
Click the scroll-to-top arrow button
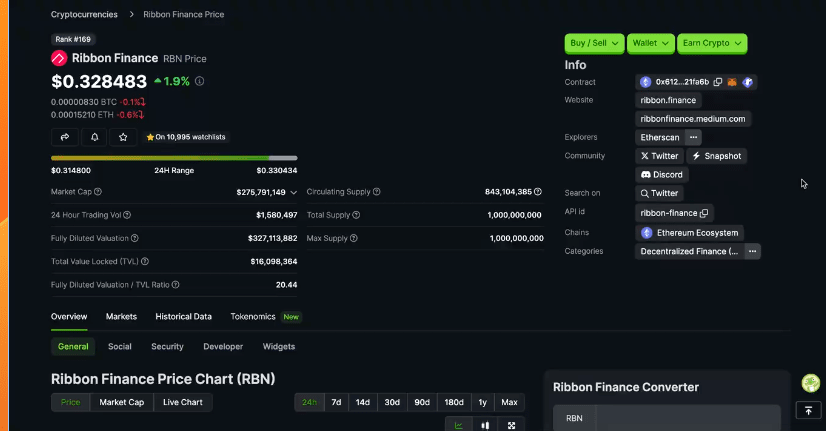pos(809,410)
